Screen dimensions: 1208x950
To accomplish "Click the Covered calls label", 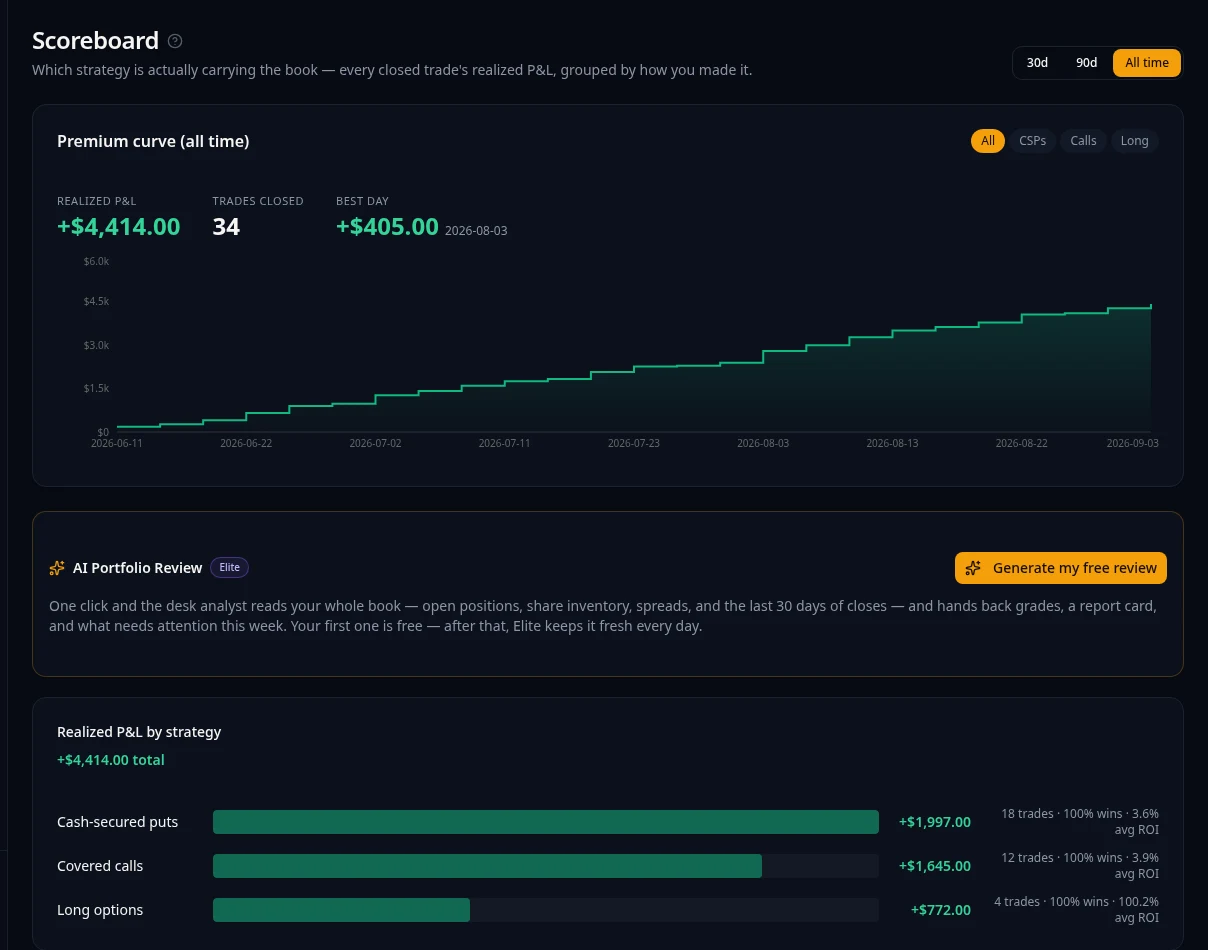I will pyautogui.click(x=100, y=866).
